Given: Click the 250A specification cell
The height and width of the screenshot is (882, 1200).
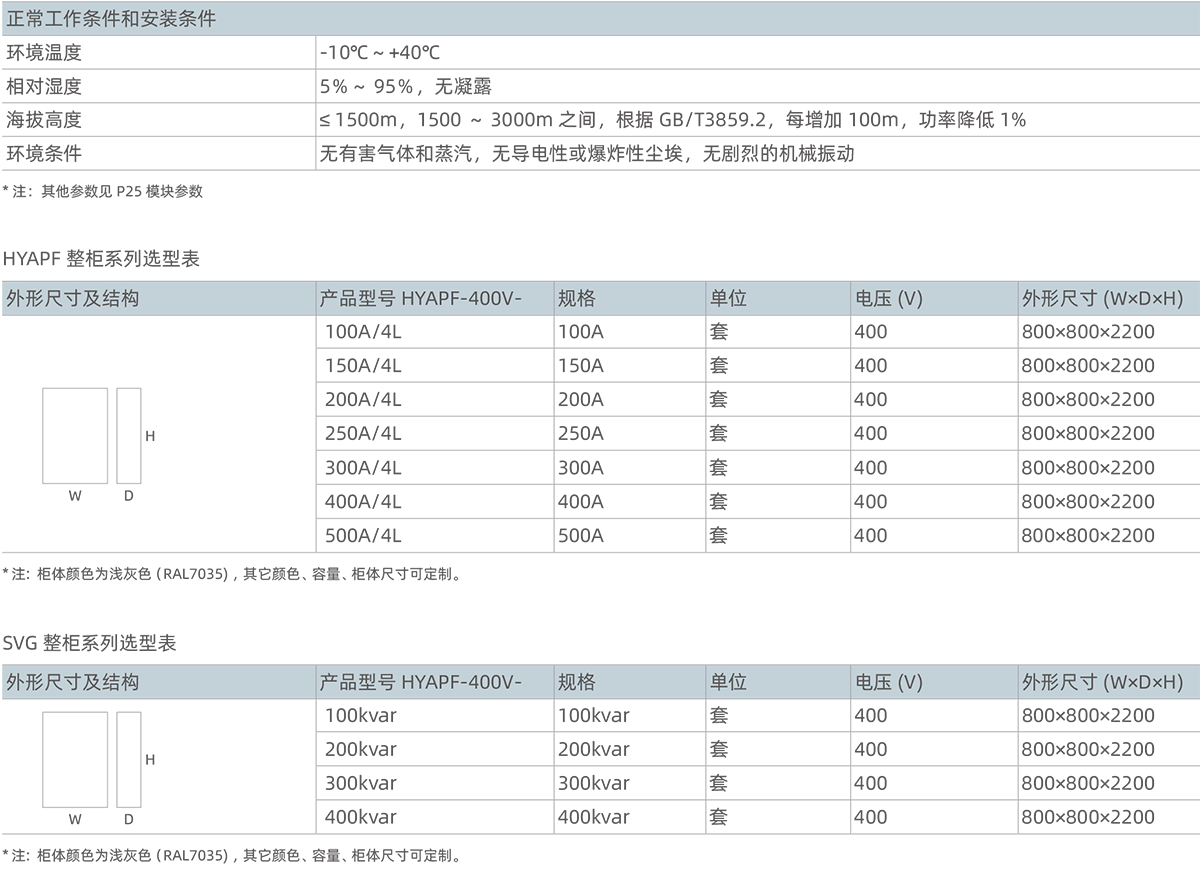Looking at the screenshot, I should 581,434.
